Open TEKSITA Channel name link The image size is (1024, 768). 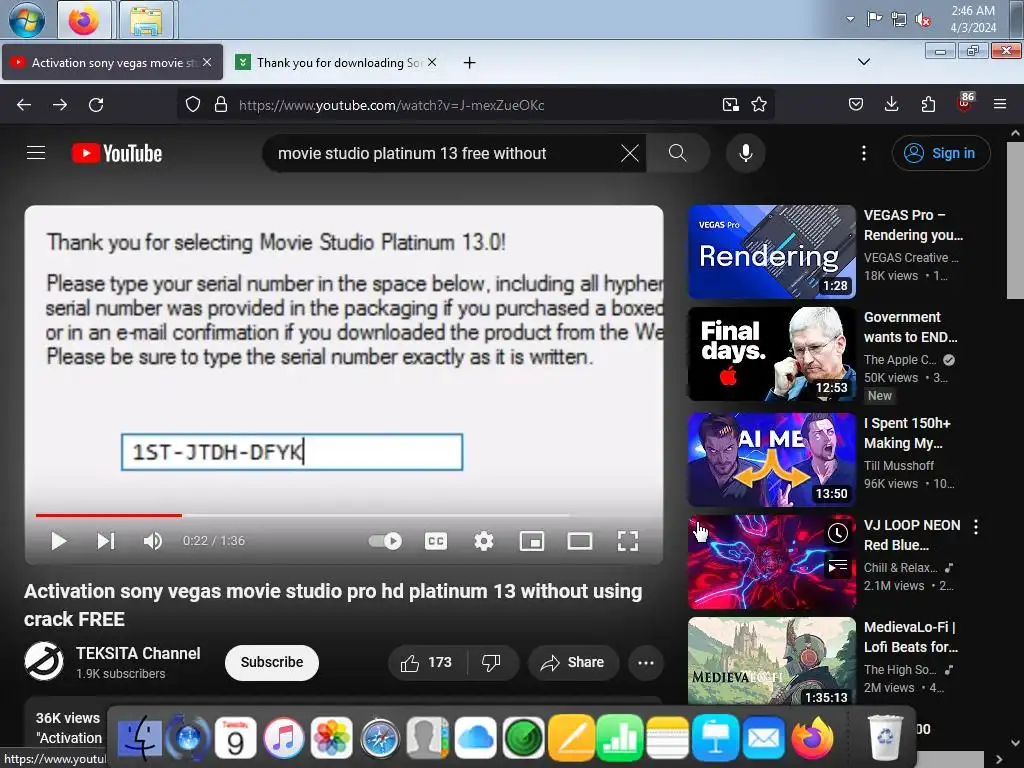click(x=138, y=653)
